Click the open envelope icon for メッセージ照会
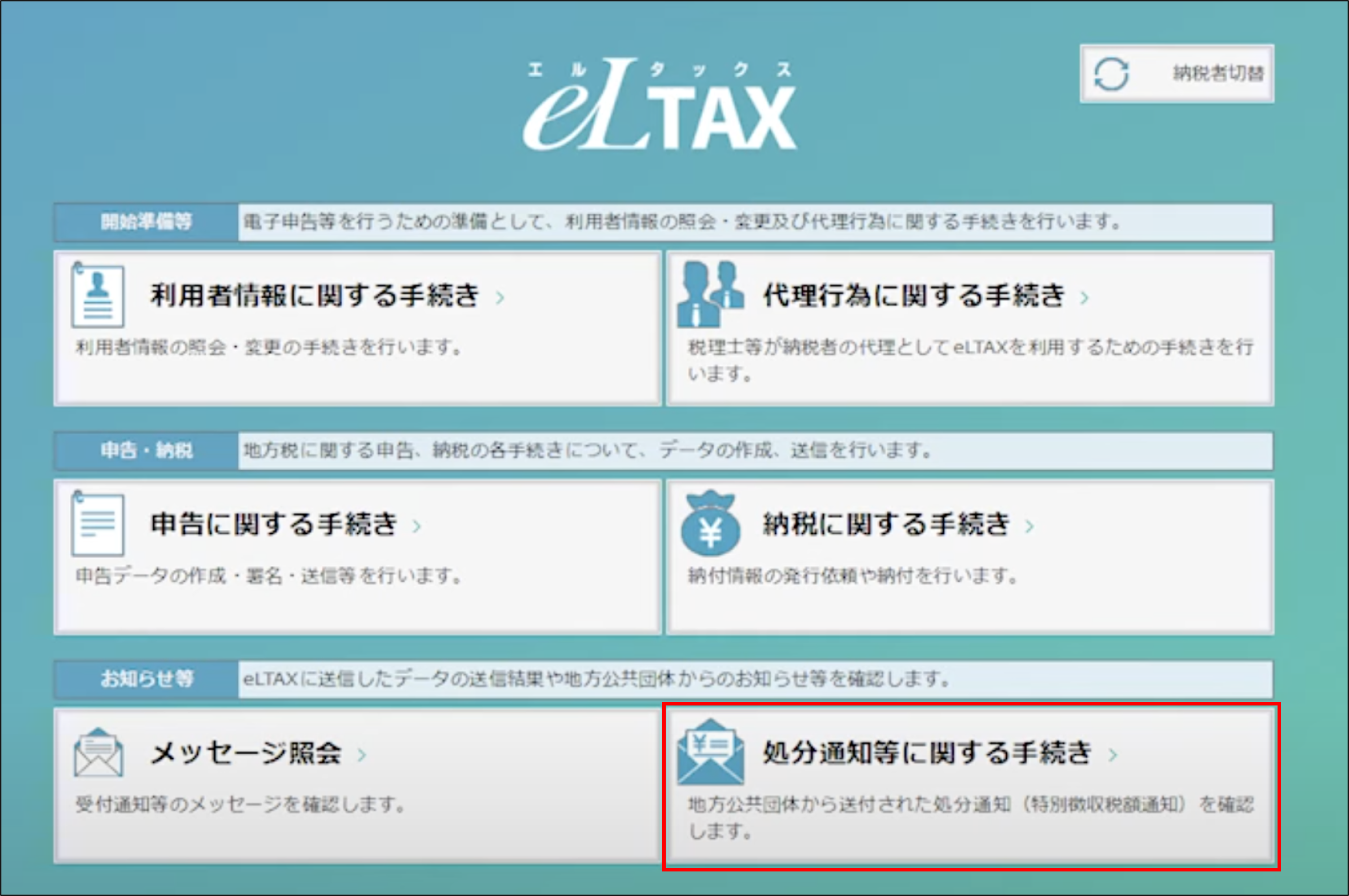Screen dimensions: 1349x896 (x=98, y=753)
